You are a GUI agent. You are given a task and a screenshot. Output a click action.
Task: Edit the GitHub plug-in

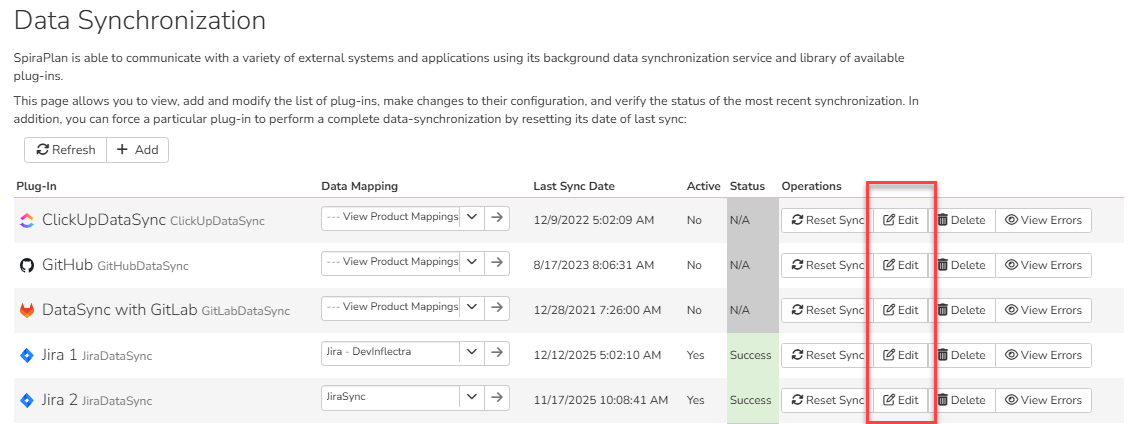pyautogui.click(x=901, y=265)
